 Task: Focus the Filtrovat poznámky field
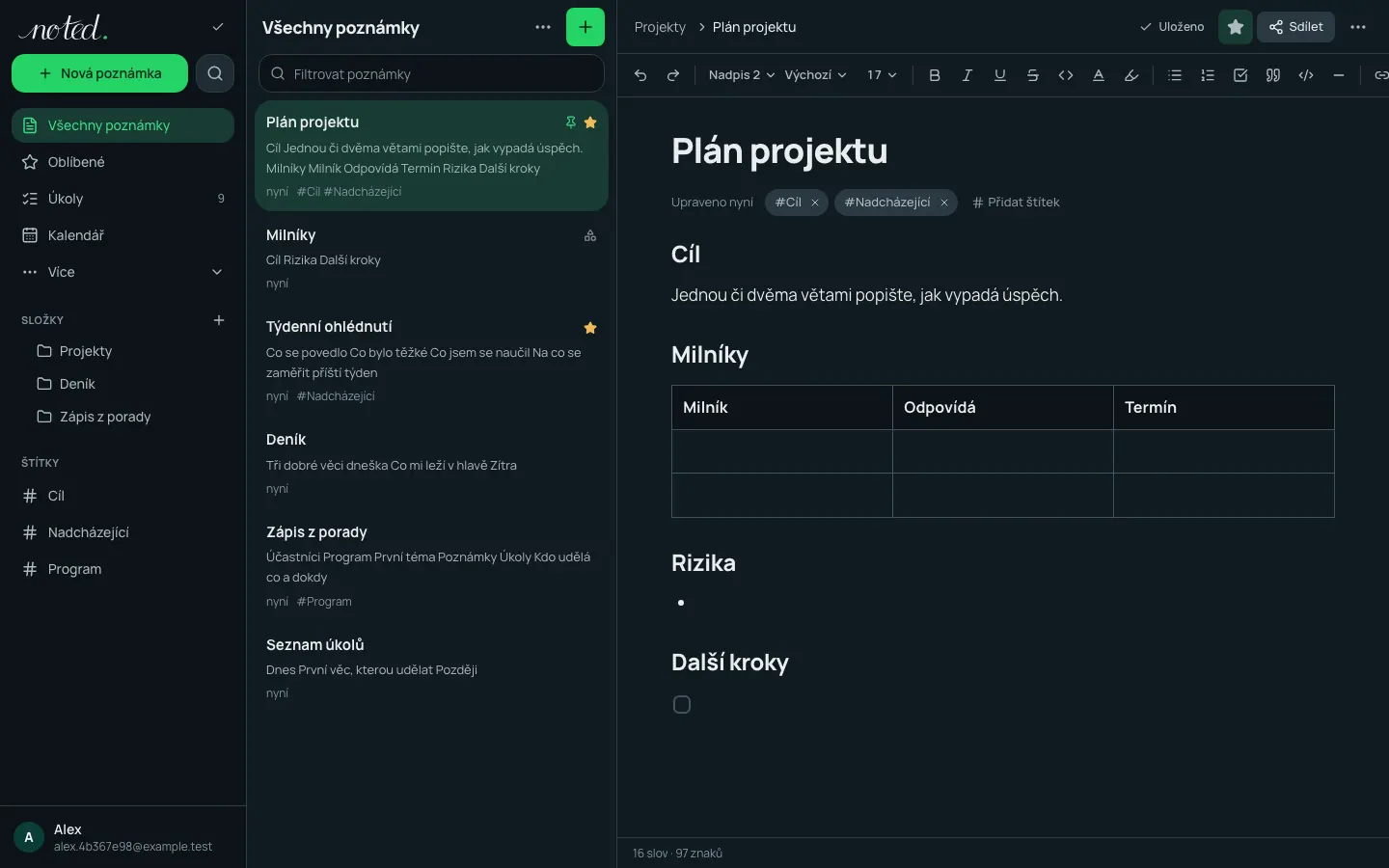coord(431,73)
